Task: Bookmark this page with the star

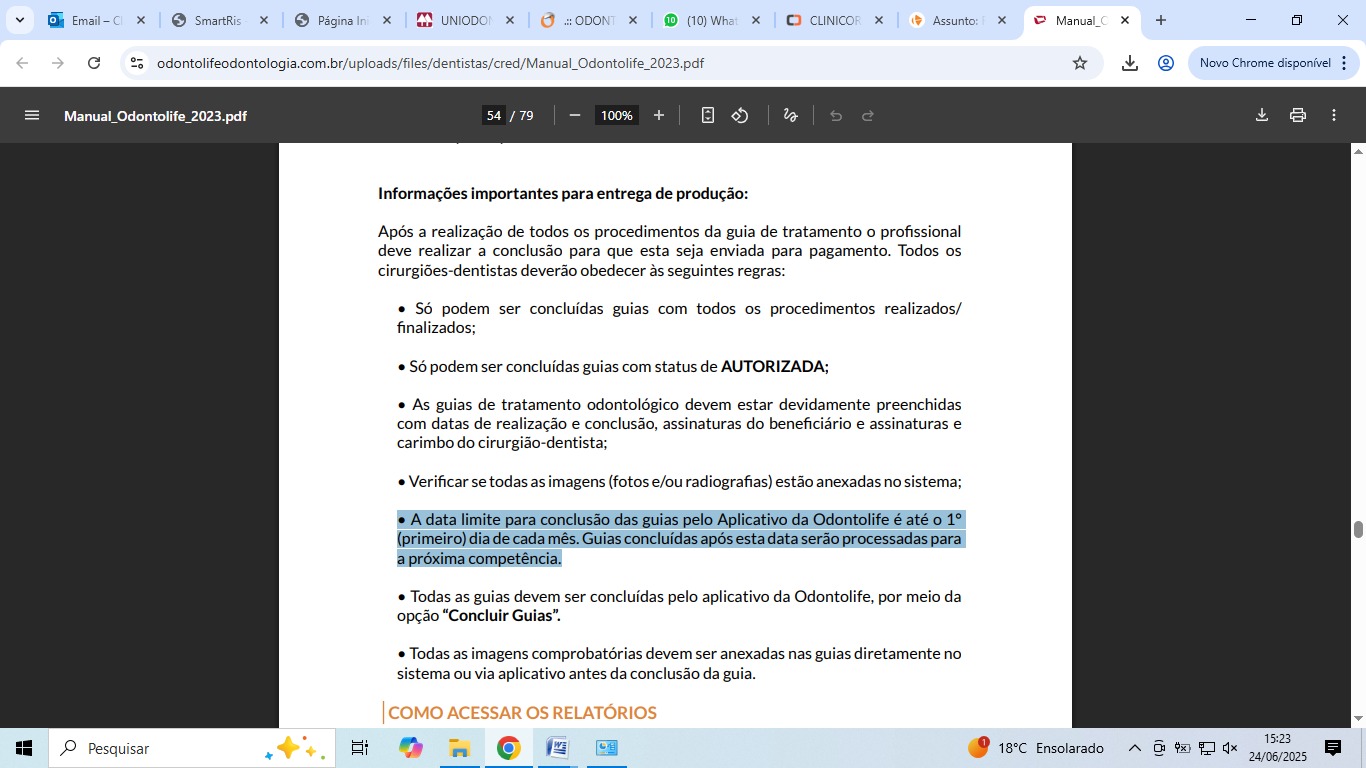Action: point(1080,63)
